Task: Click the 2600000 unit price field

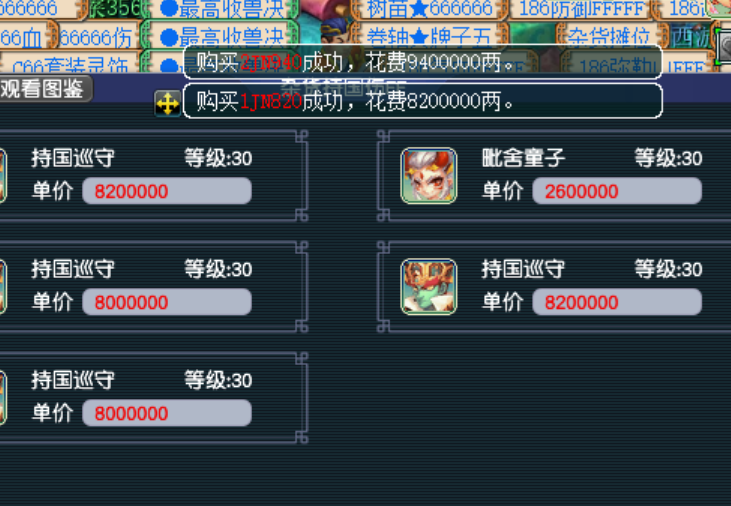Action: click(617, 191)
